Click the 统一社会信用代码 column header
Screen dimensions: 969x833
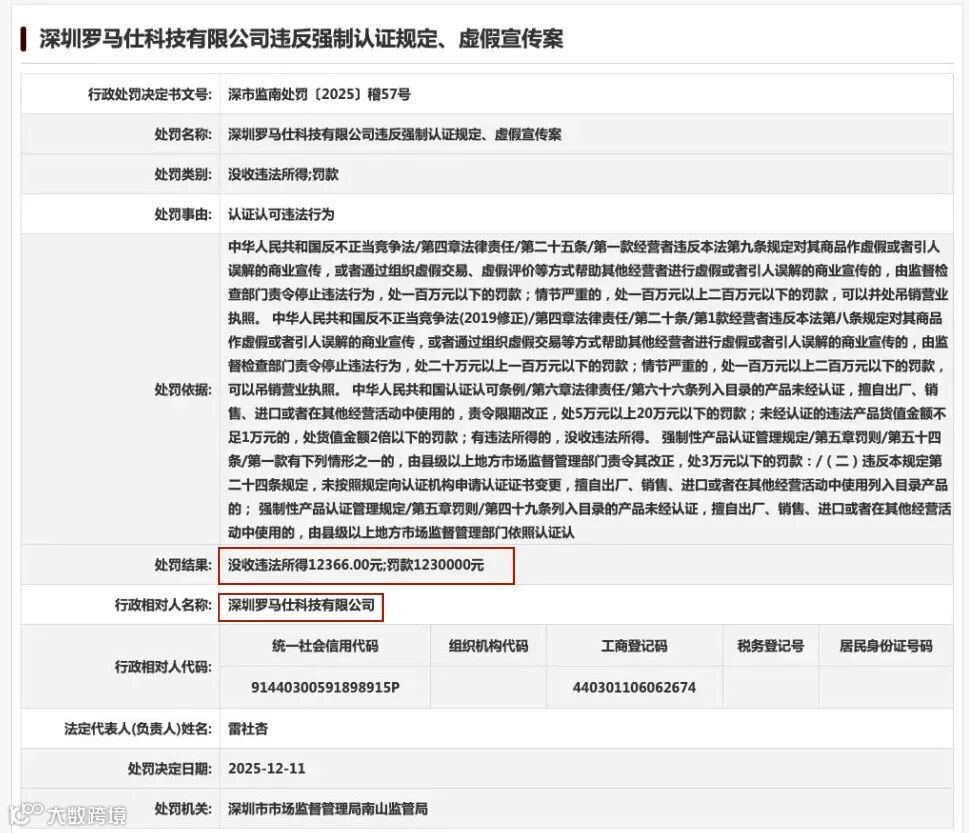325,646
